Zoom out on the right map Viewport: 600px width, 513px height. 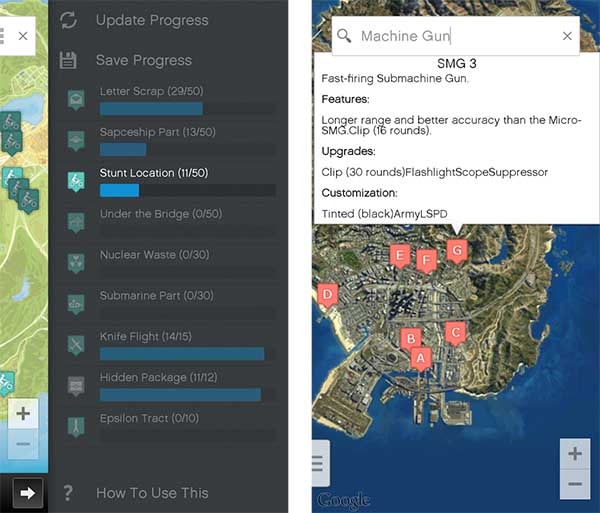574,484
